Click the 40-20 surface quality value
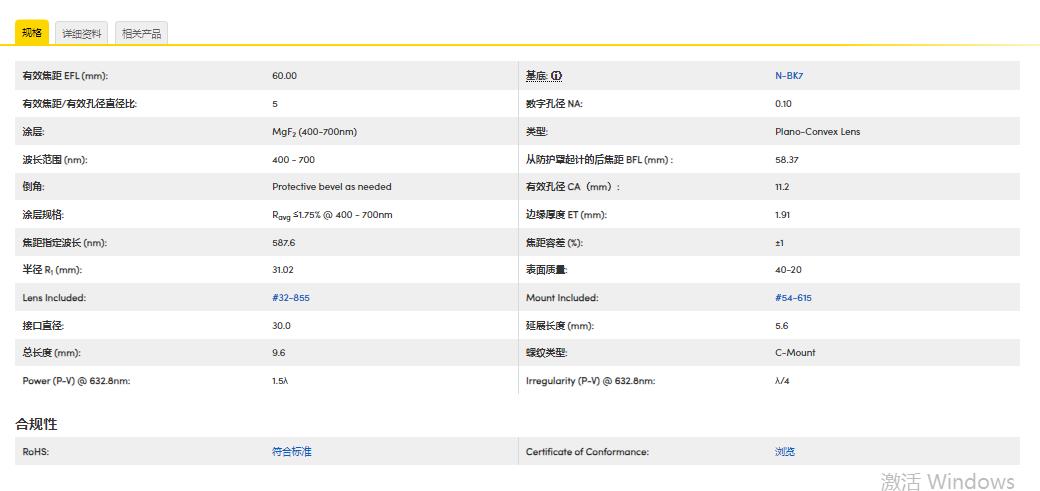The width and height of the screenshot is (1040, 491). 788,270
